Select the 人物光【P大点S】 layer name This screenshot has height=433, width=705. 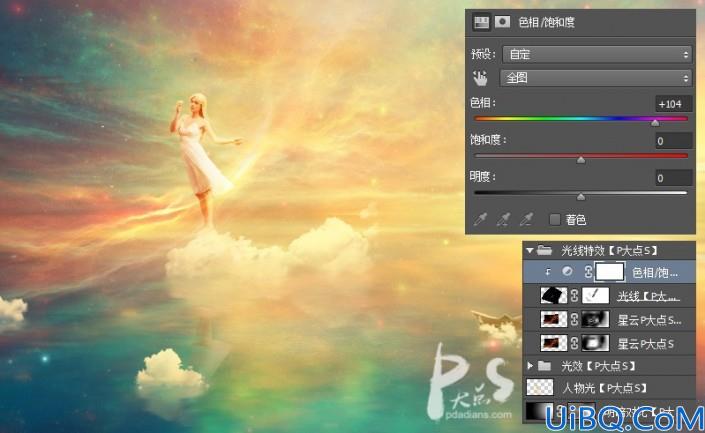605,388
